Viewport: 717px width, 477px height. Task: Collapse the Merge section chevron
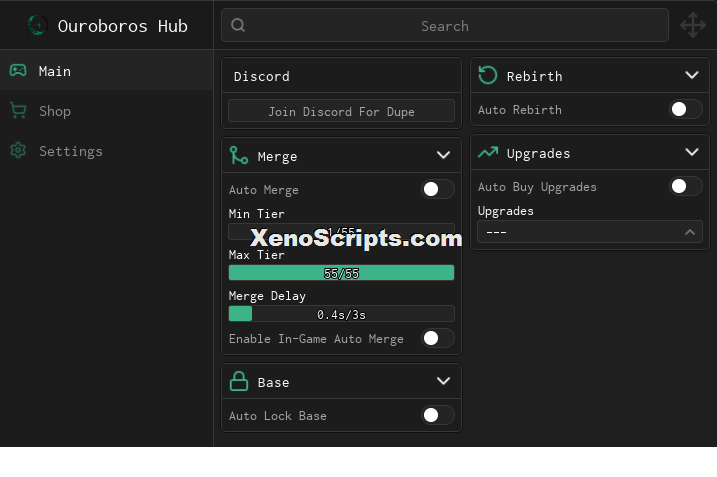[x=443, y=155]
